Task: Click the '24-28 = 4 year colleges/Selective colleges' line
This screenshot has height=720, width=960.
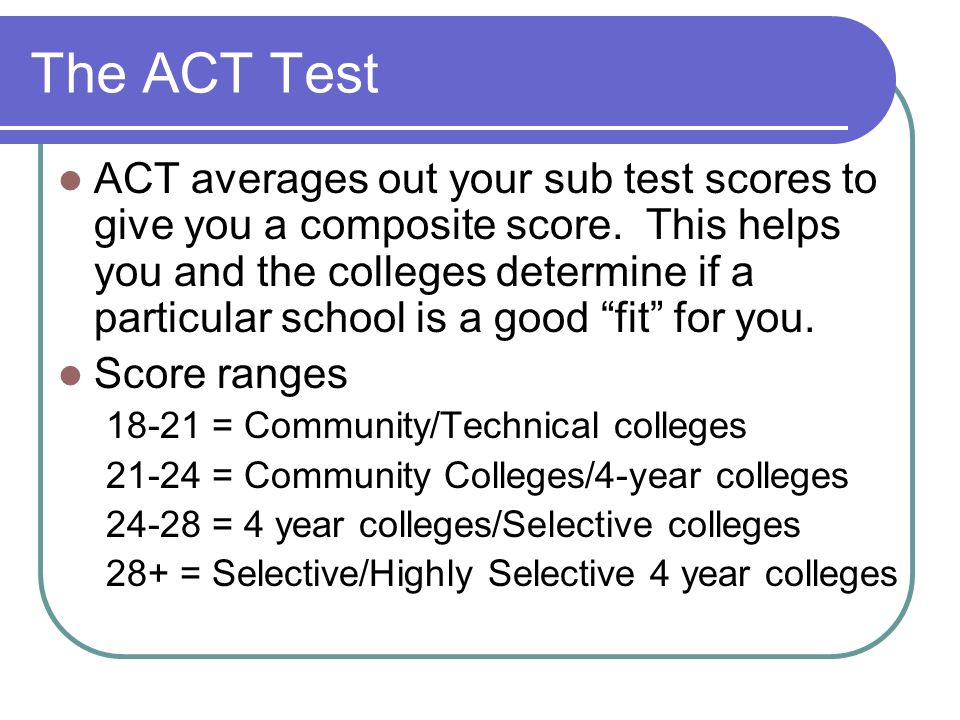Action: tap(453, 525)
